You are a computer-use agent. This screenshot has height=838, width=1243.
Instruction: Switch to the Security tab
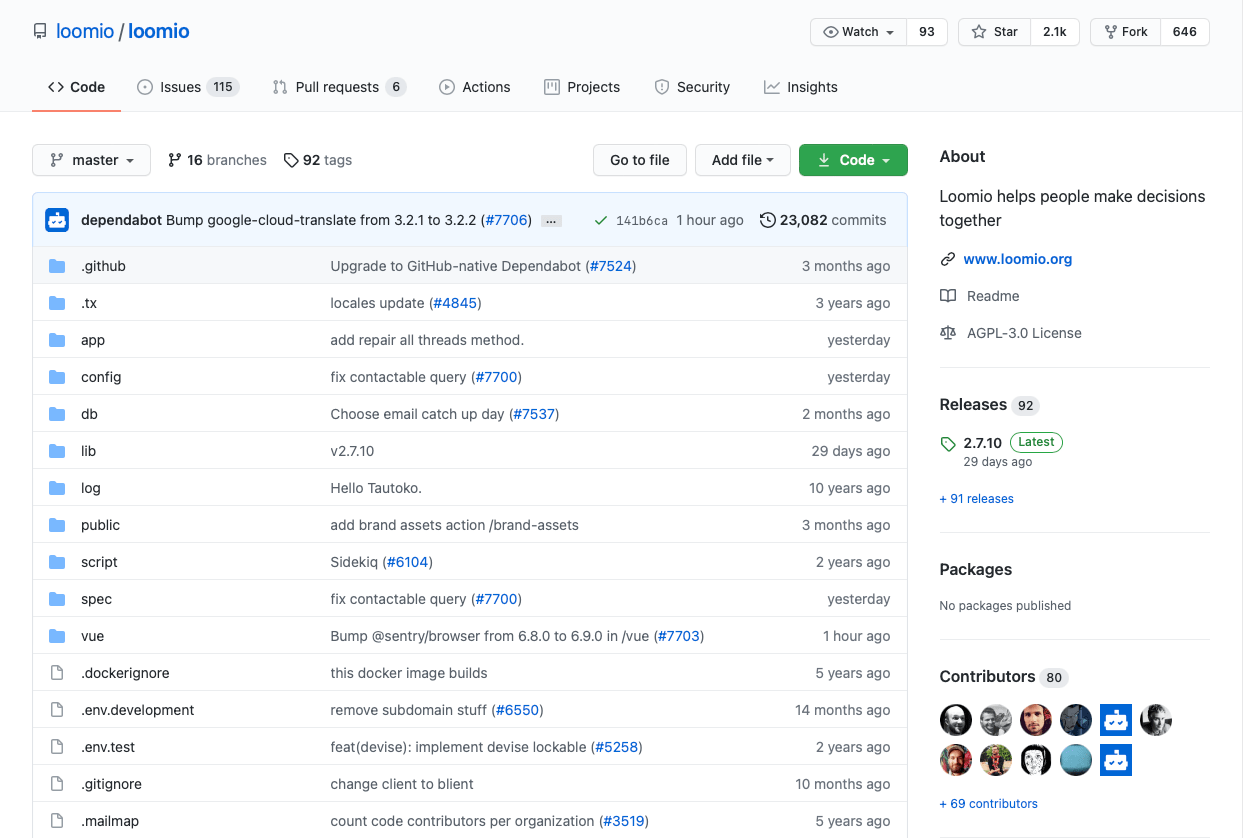(692, 87)
